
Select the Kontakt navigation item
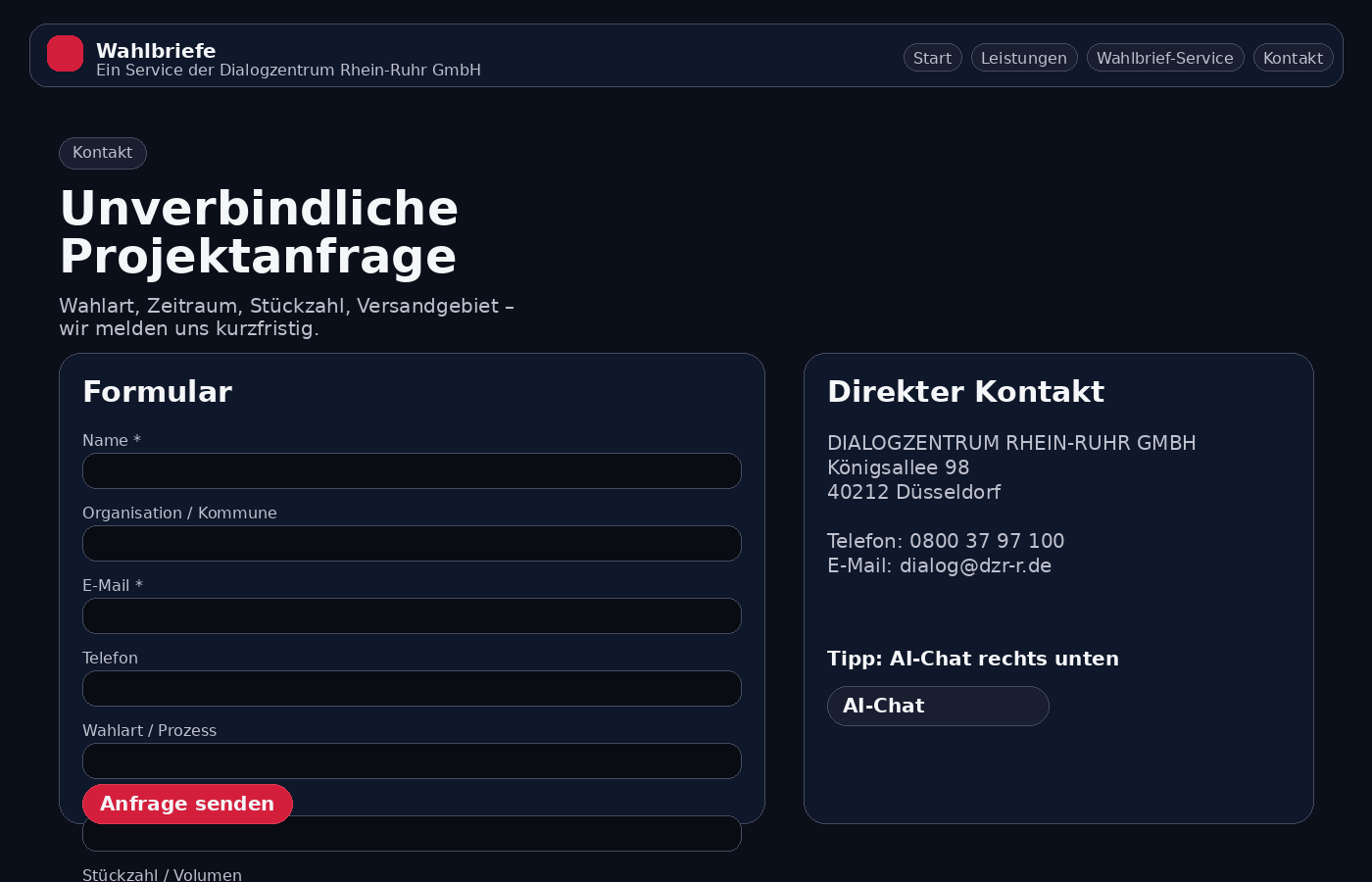coord(1293,57)
